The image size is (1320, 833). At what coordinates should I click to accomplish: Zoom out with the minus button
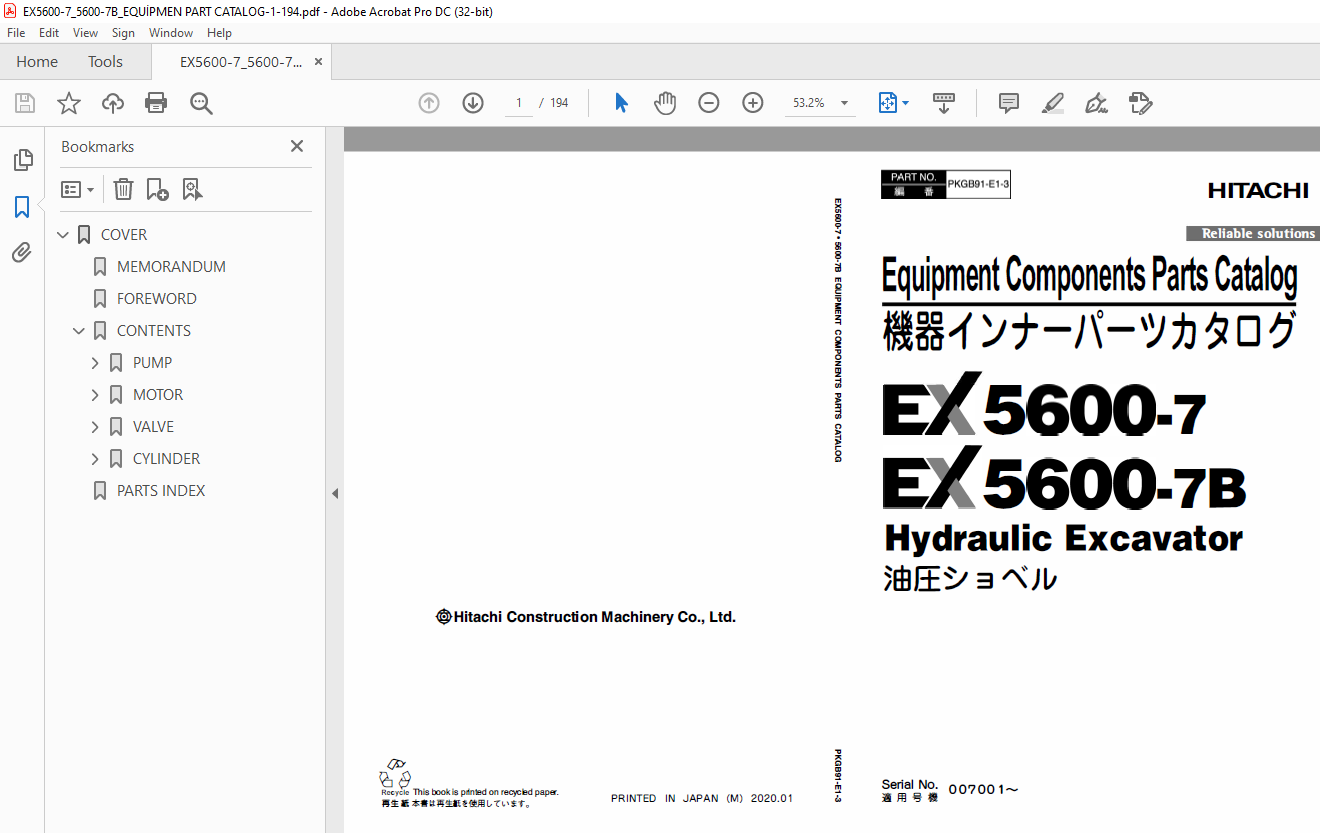[709, 103]
